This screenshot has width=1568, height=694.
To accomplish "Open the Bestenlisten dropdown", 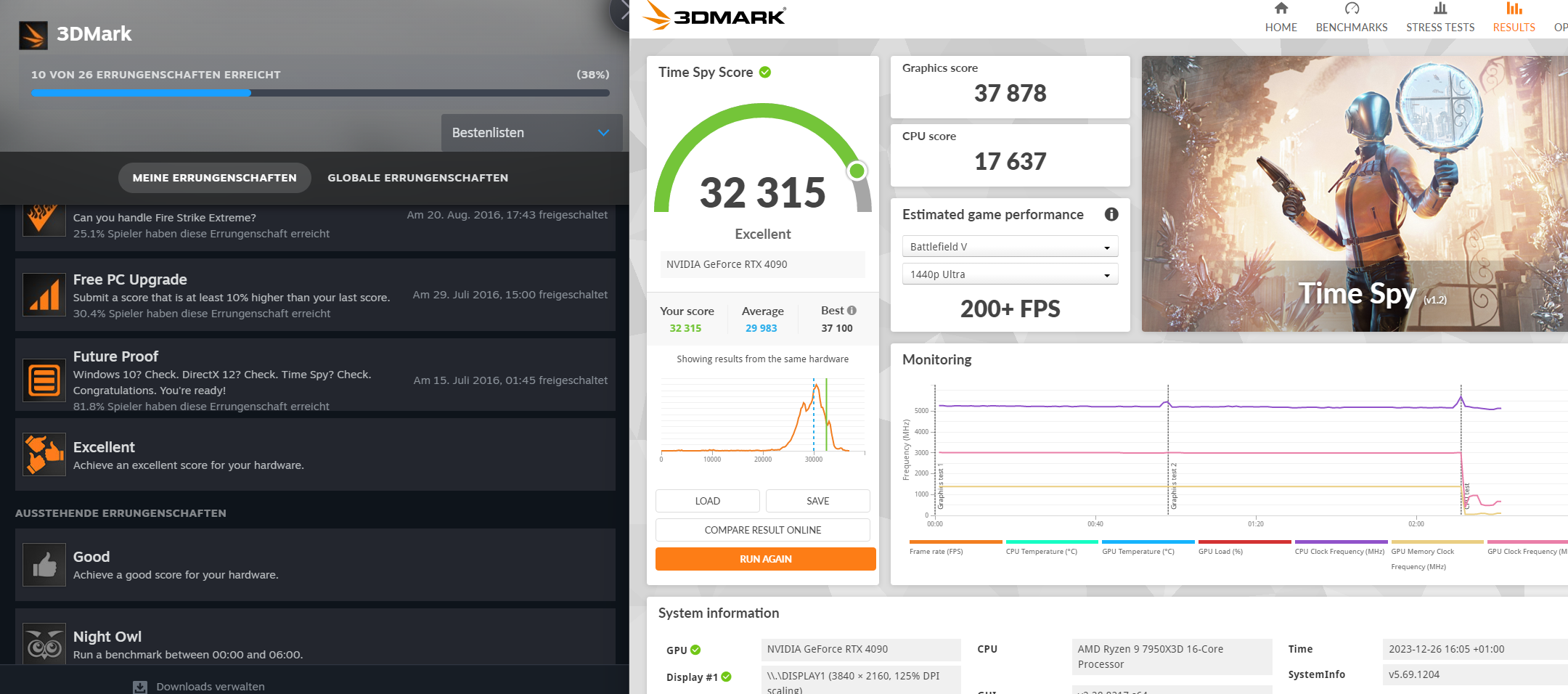I will (x=531, y=133).
